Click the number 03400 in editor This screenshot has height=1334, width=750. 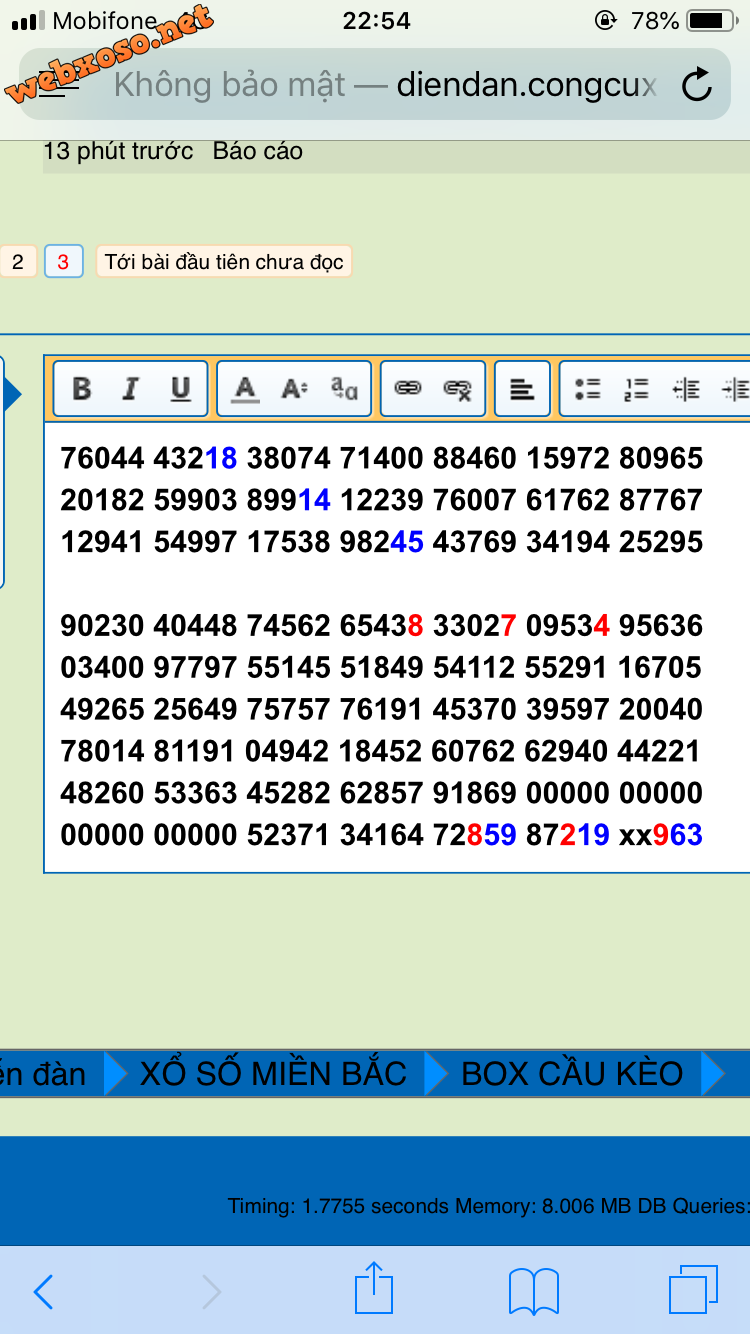point(102,668)
